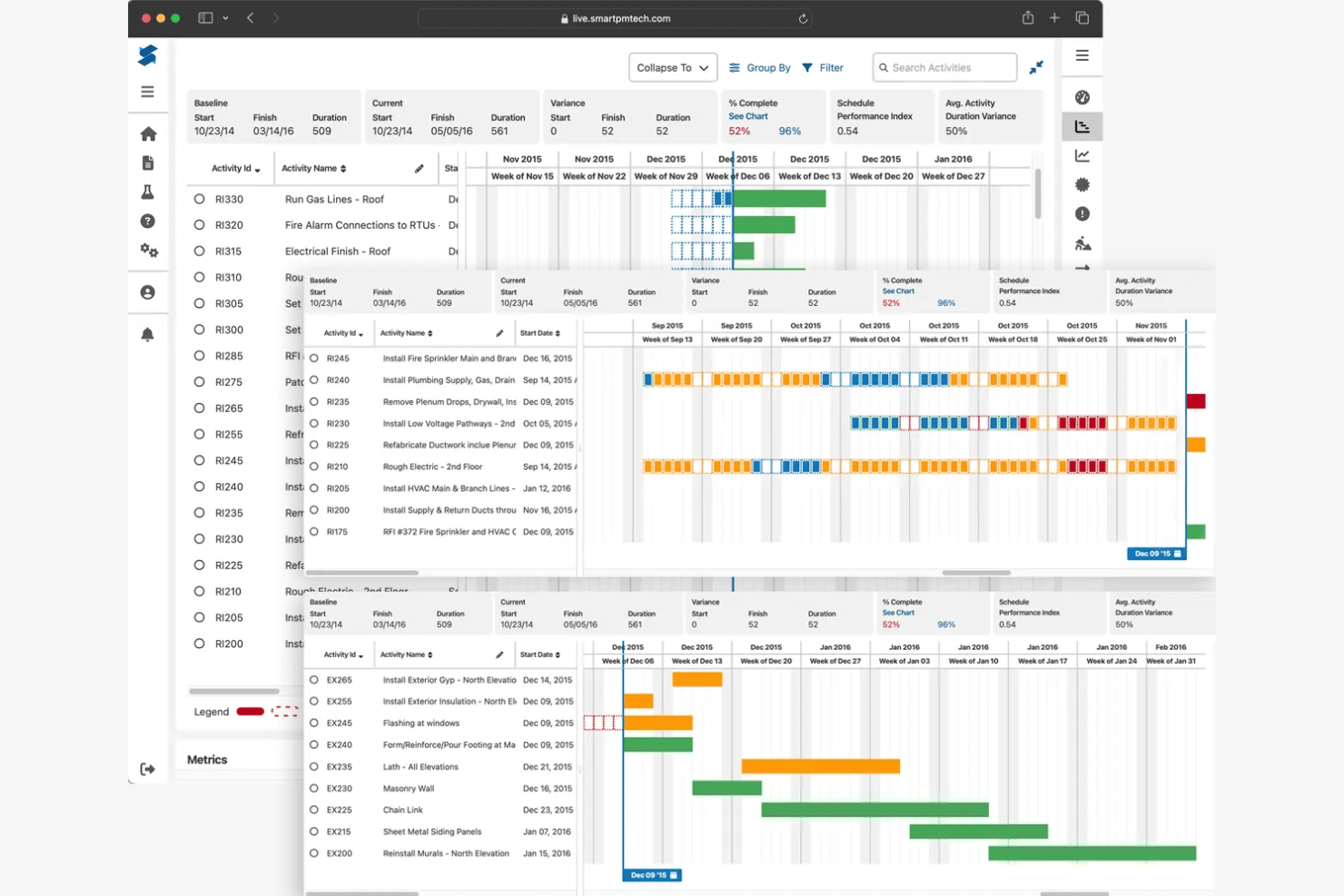Open the left sidebar hamburger menu
This screenshot has height=896, width=1344.
148,91
